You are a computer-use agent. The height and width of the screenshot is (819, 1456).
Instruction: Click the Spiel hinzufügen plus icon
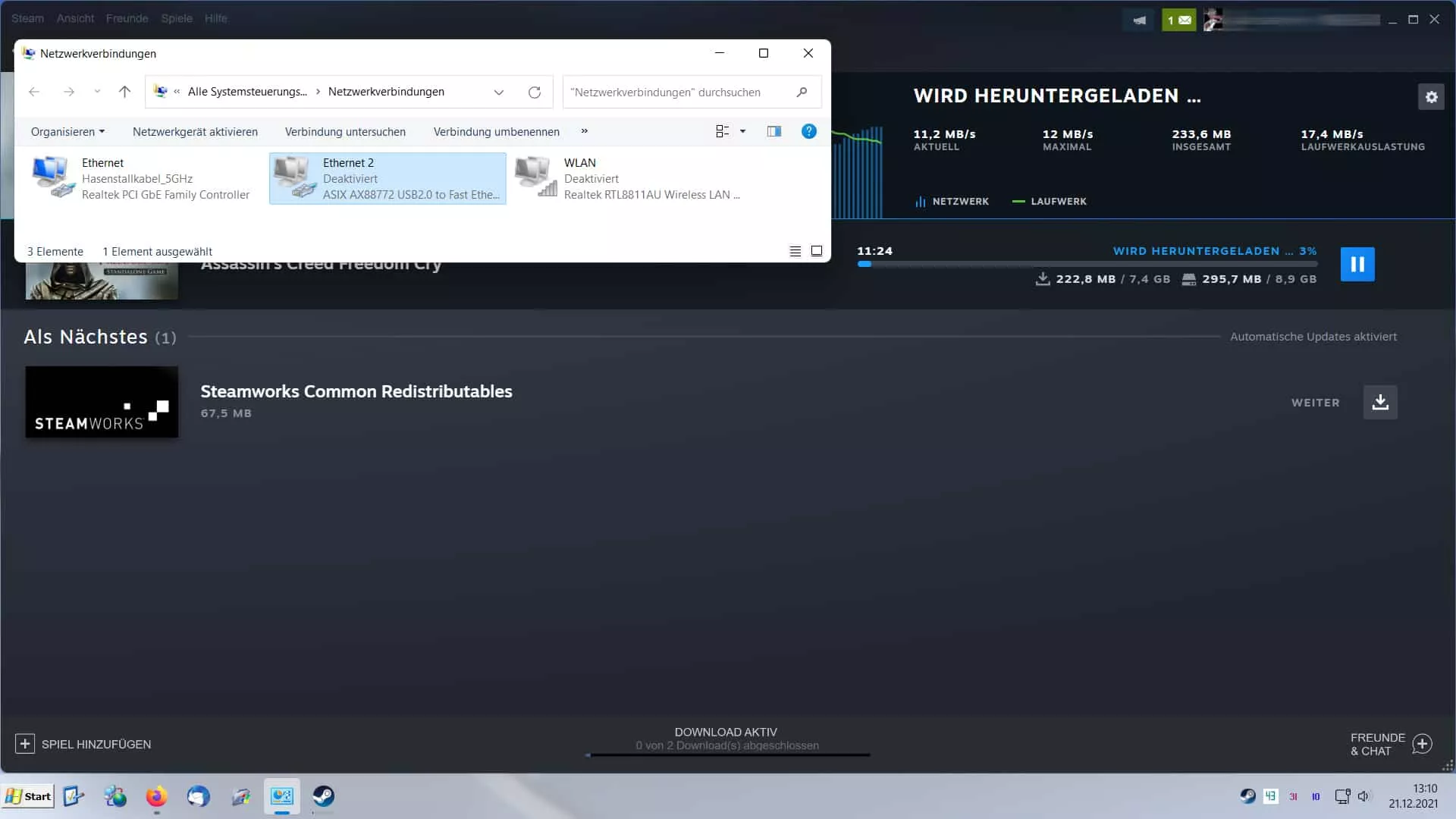tap(25, 744)
